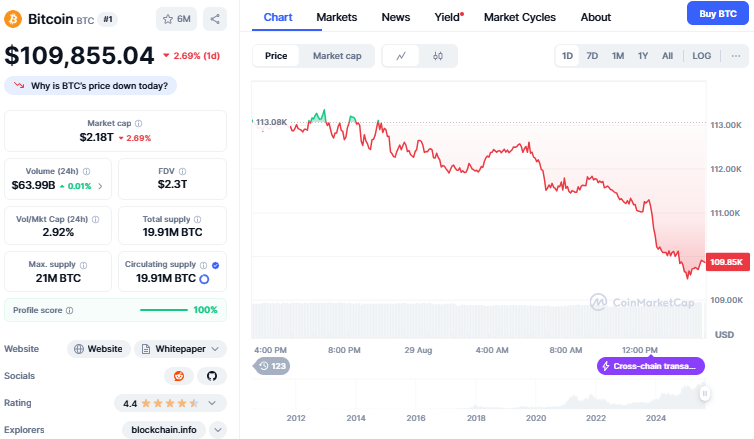This screenshot has height=439, width=754.
Task: Open the Yield tab
Action: [x=449, y=17]
